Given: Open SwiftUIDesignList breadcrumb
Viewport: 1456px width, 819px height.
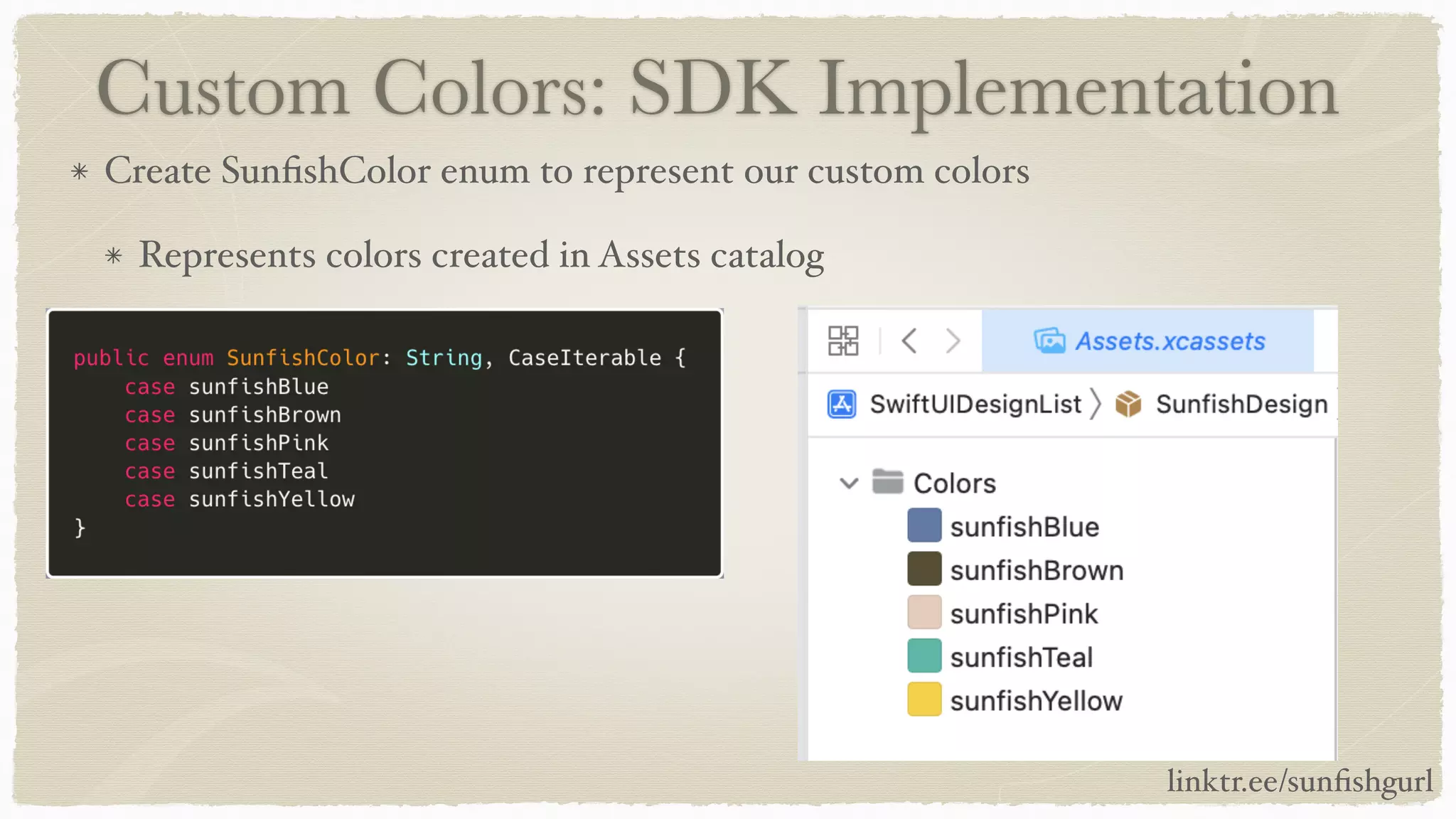Looking at the screenshot, I should (x=975, y=404).
